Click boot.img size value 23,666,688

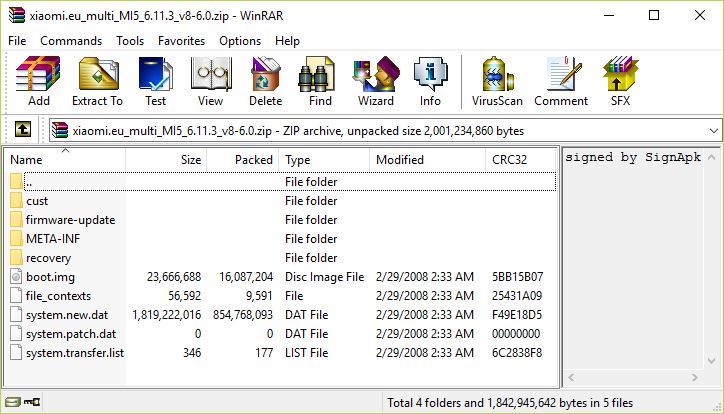pos(174,277)
